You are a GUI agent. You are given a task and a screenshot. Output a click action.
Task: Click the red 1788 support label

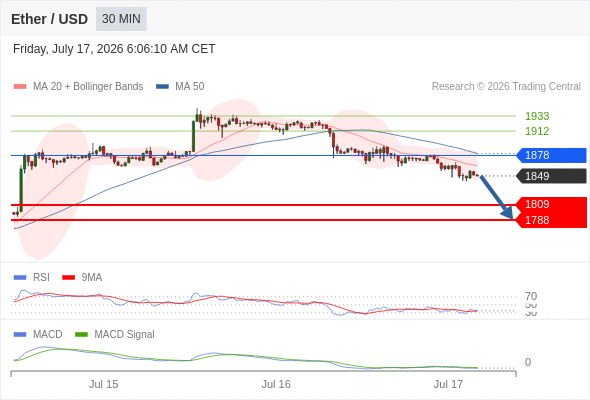pos(551,220)
